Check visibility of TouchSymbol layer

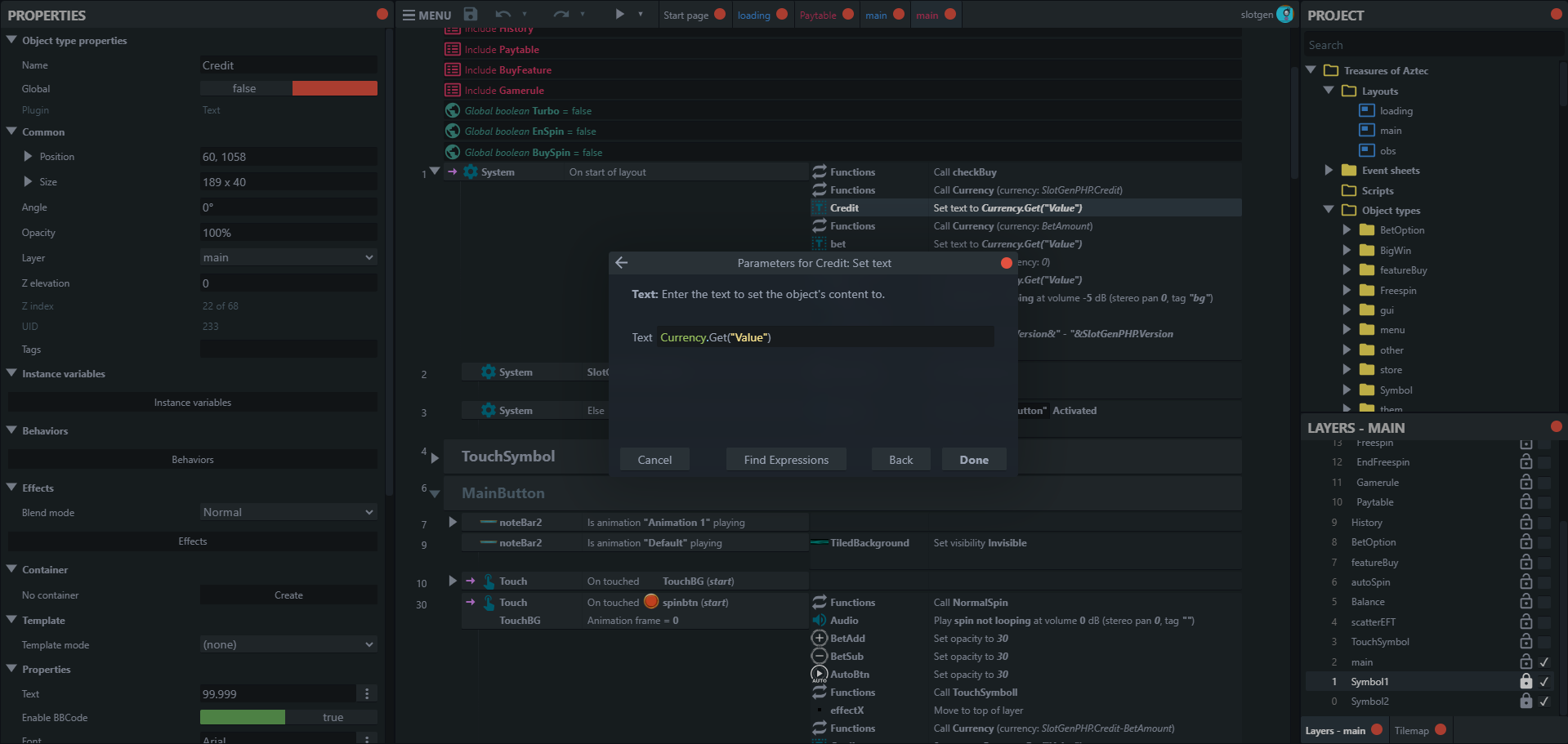pyautogui.click(x=1544, y=641)
